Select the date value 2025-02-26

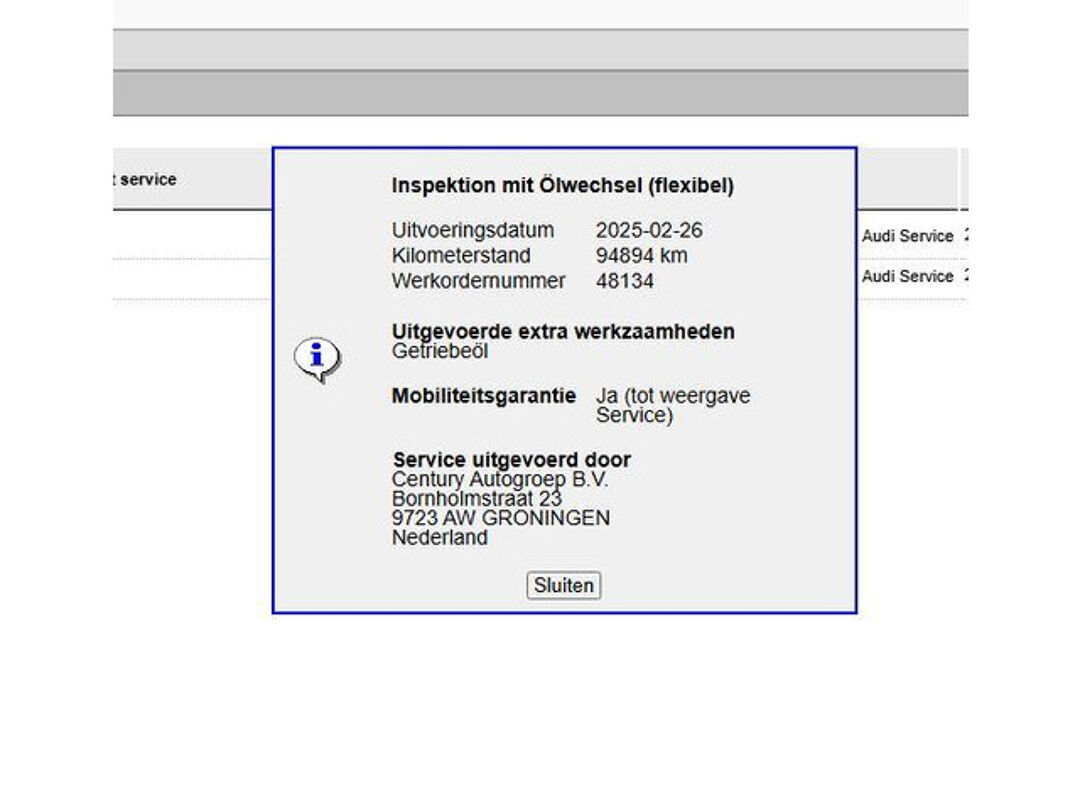pos(649,230)
